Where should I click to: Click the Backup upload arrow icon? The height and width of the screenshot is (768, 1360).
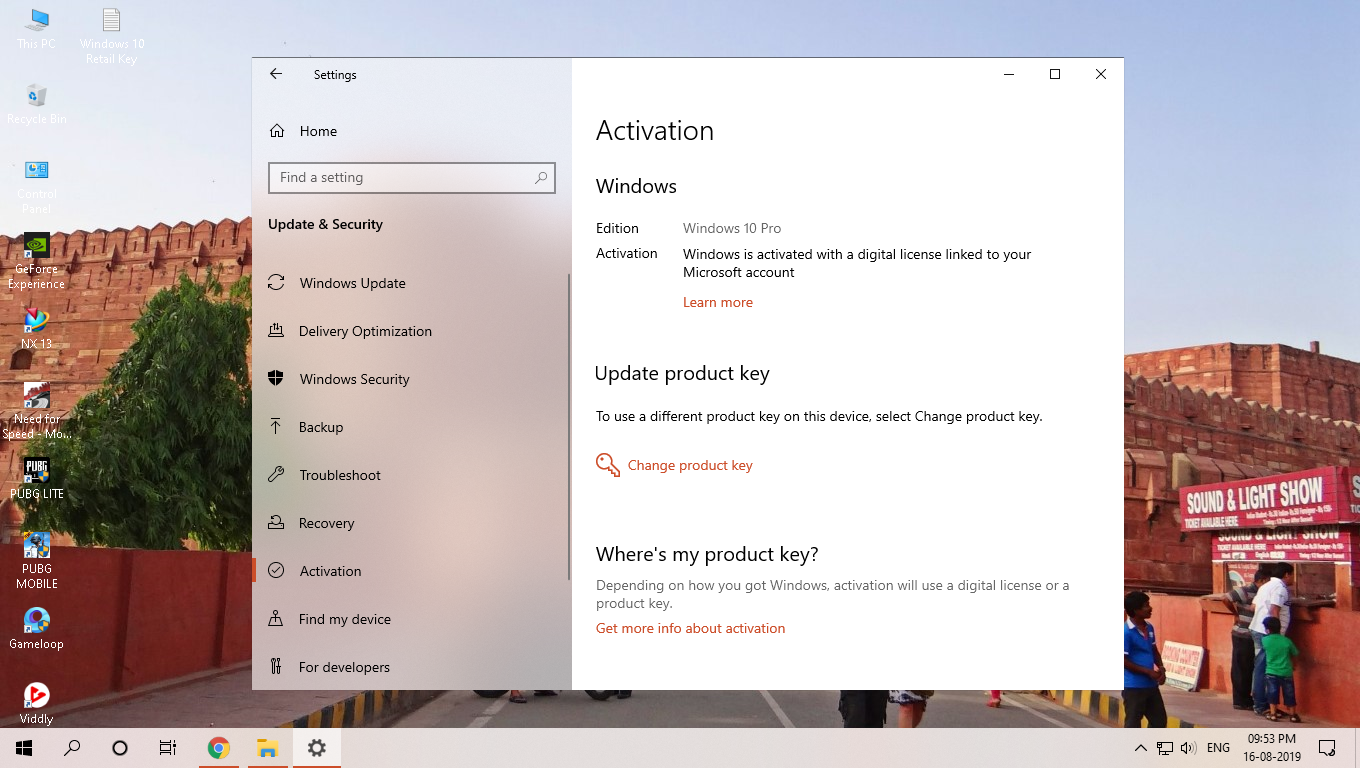pyautogui.click(x=276, y=427)
